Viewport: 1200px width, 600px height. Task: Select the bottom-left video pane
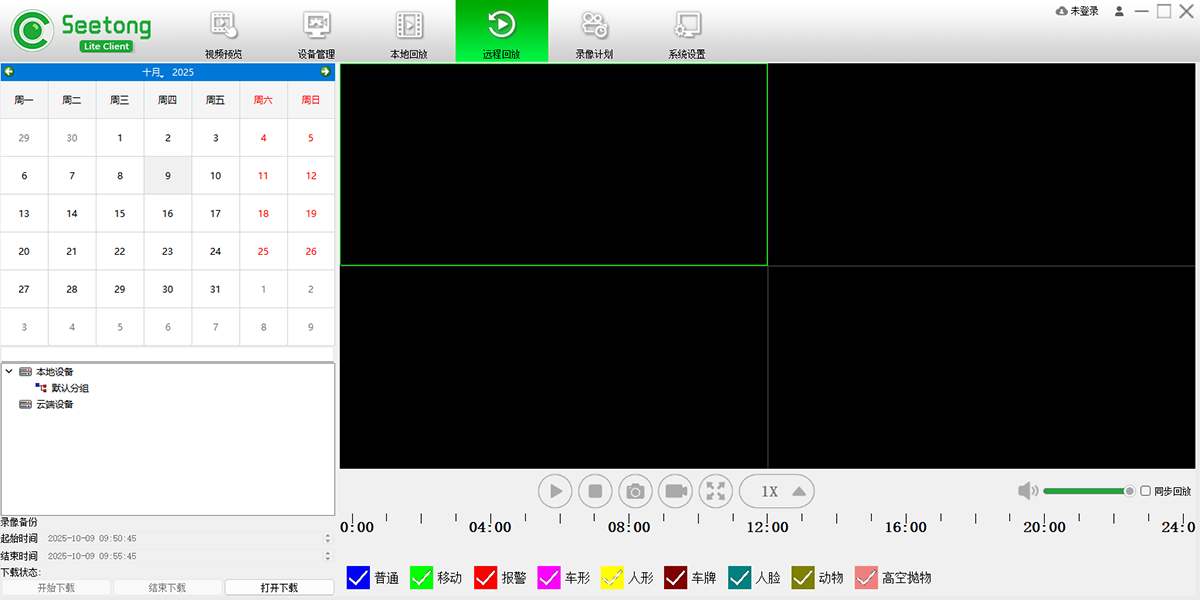pos(554,367)
